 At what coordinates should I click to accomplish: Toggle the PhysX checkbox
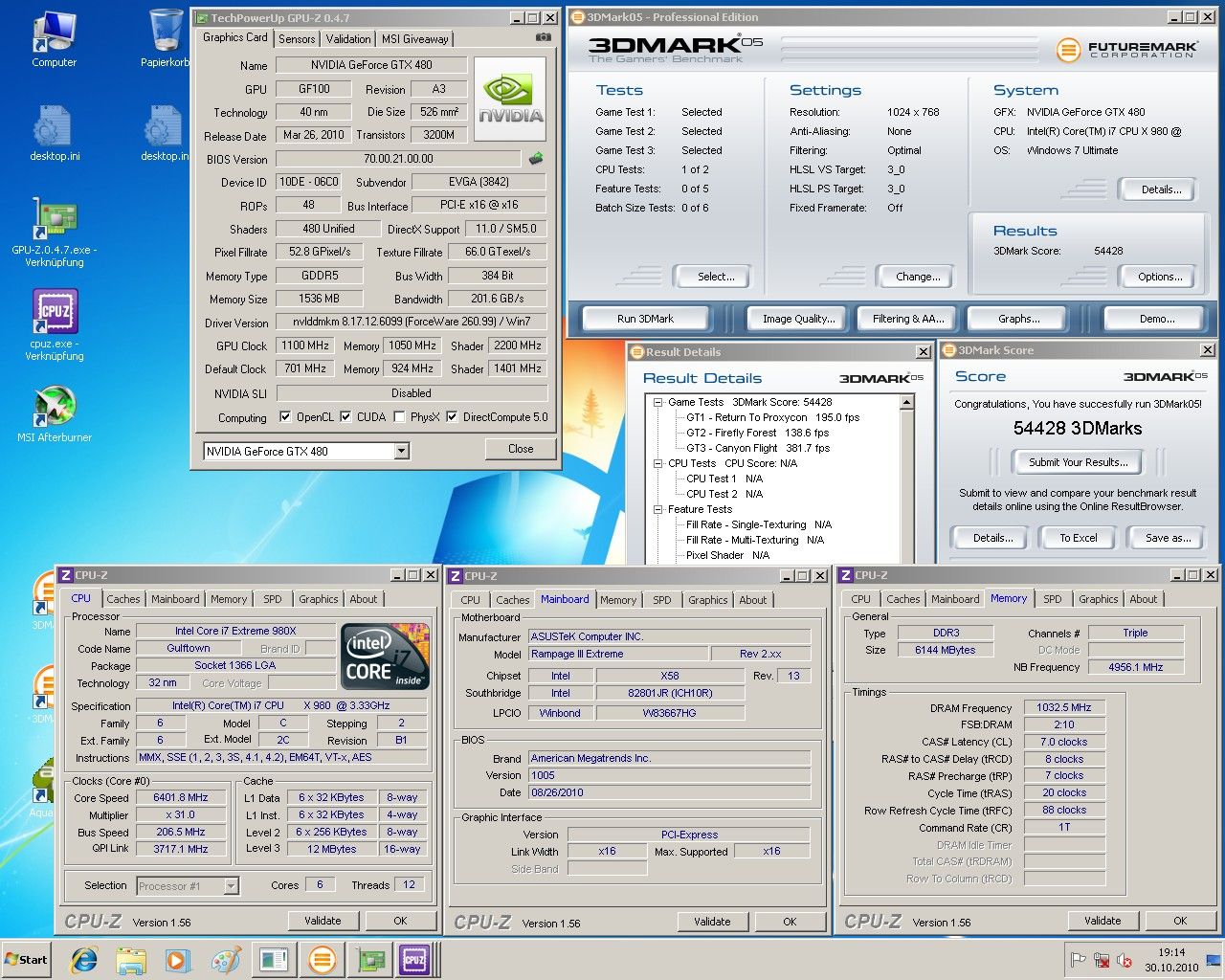[x=399, y=417]
